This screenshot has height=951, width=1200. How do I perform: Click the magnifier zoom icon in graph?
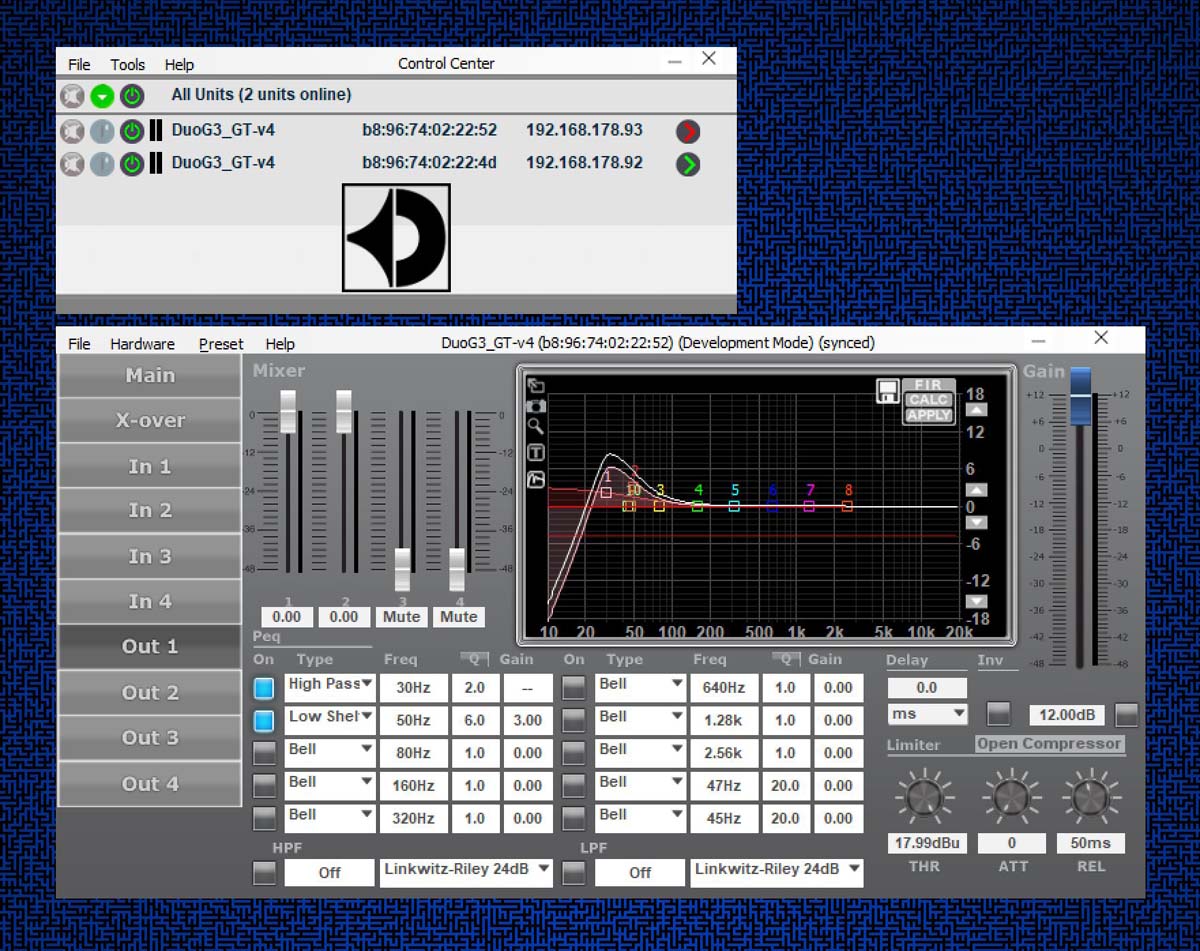(x=536, y=427)
